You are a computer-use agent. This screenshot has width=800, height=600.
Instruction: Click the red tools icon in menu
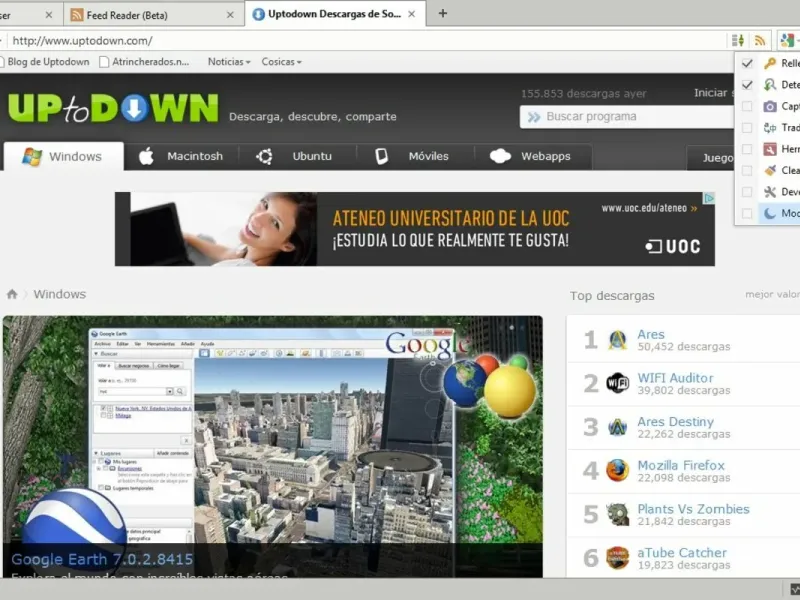(770, 149)
